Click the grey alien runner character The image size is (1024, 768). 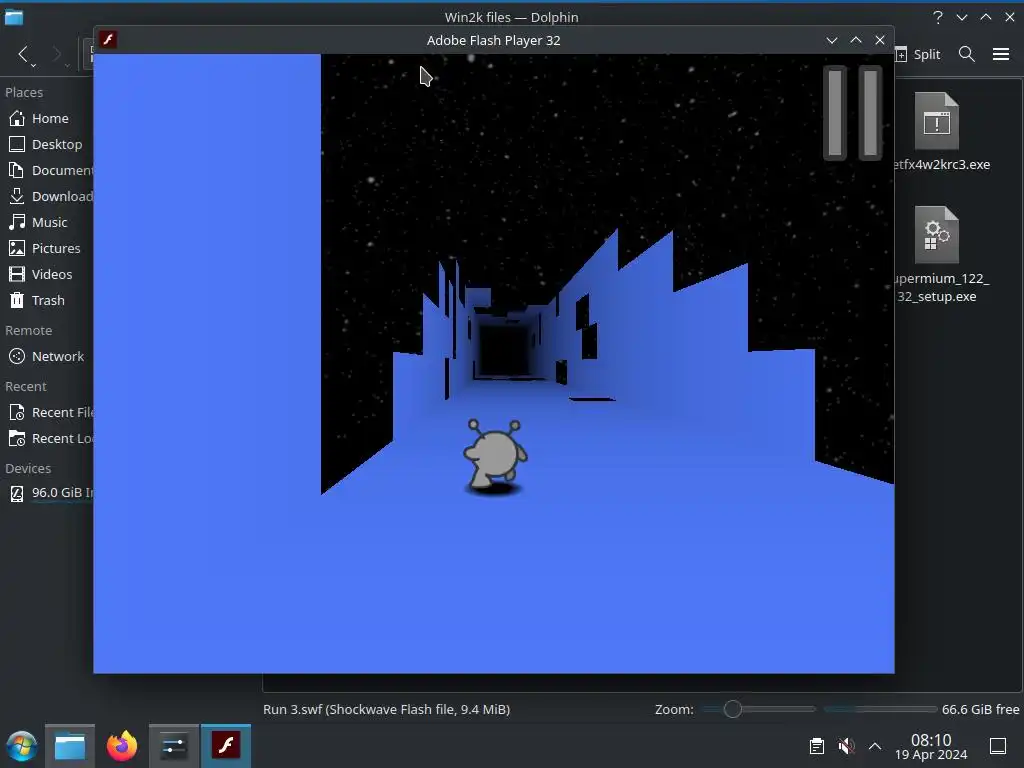click(495, 456)
